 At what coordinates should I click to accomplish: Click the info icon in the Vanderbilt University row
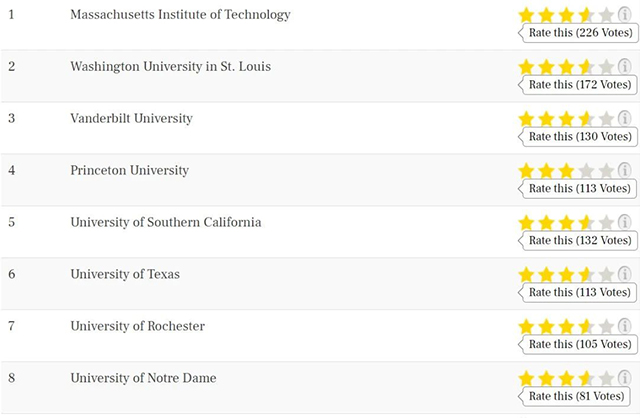tap(624, 118)
